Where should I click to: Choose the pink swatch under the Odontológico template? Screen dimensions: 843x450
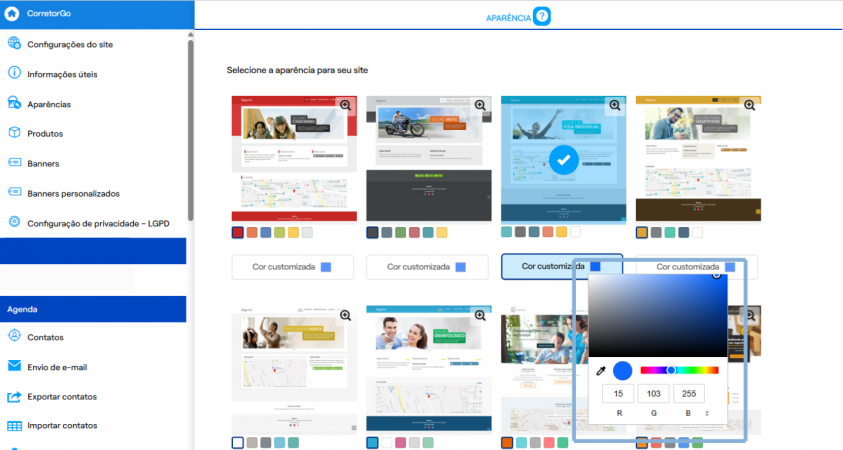[x=400, y=443]
